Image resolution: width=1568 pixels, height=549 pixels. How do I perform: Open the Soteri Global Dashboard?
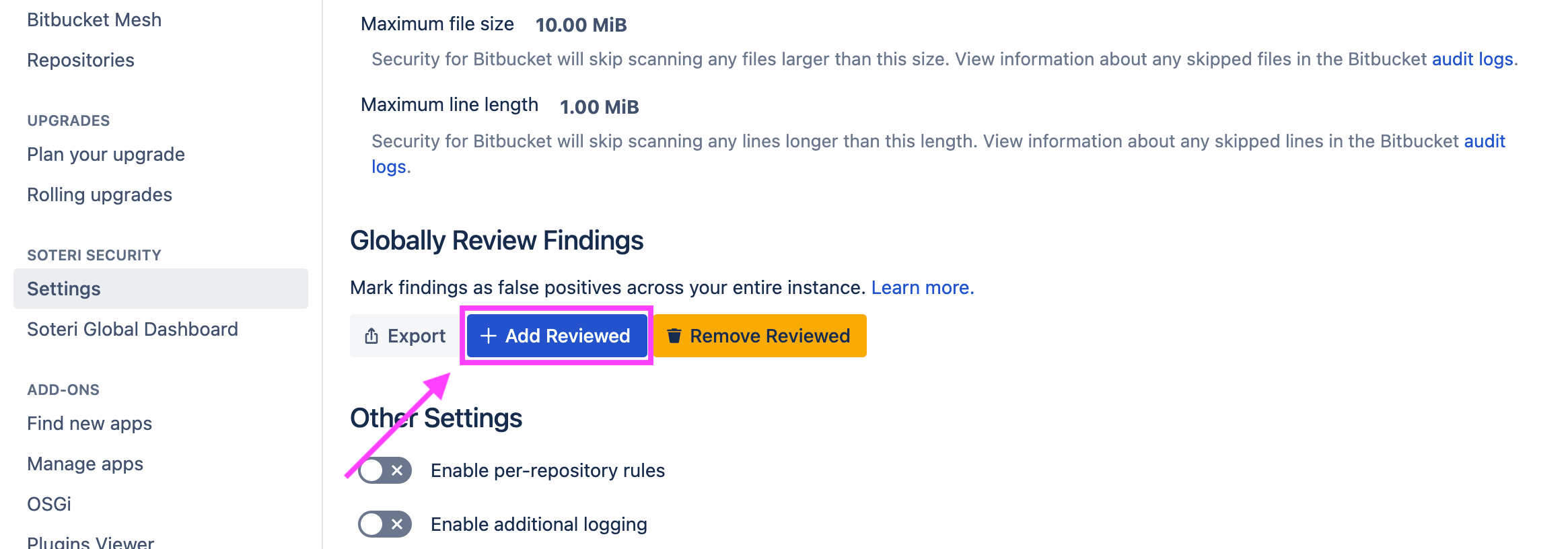tap(132, 329)
